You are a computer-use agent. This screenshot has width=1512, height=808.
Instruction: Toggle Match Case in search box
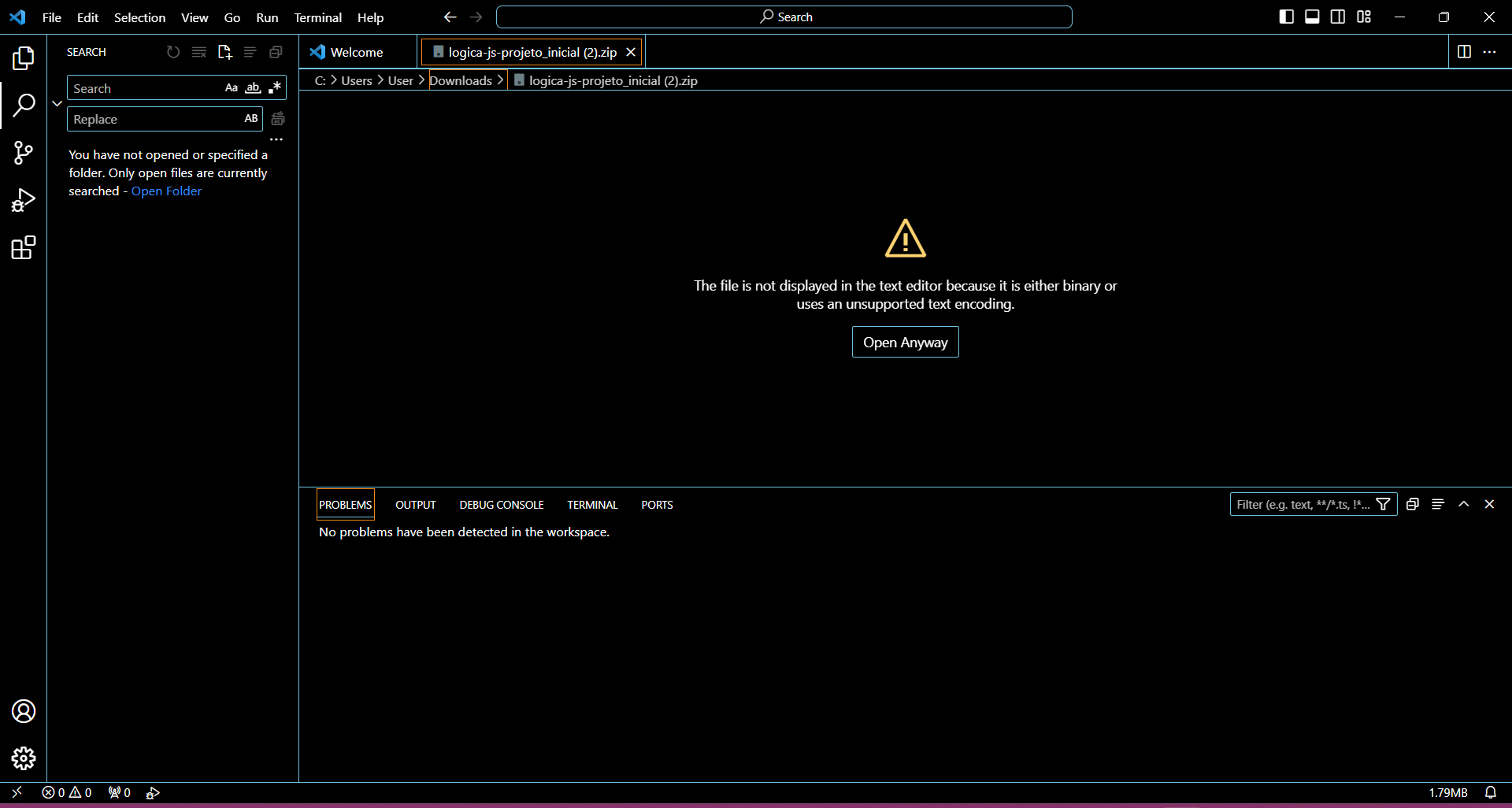click(232, 88)
